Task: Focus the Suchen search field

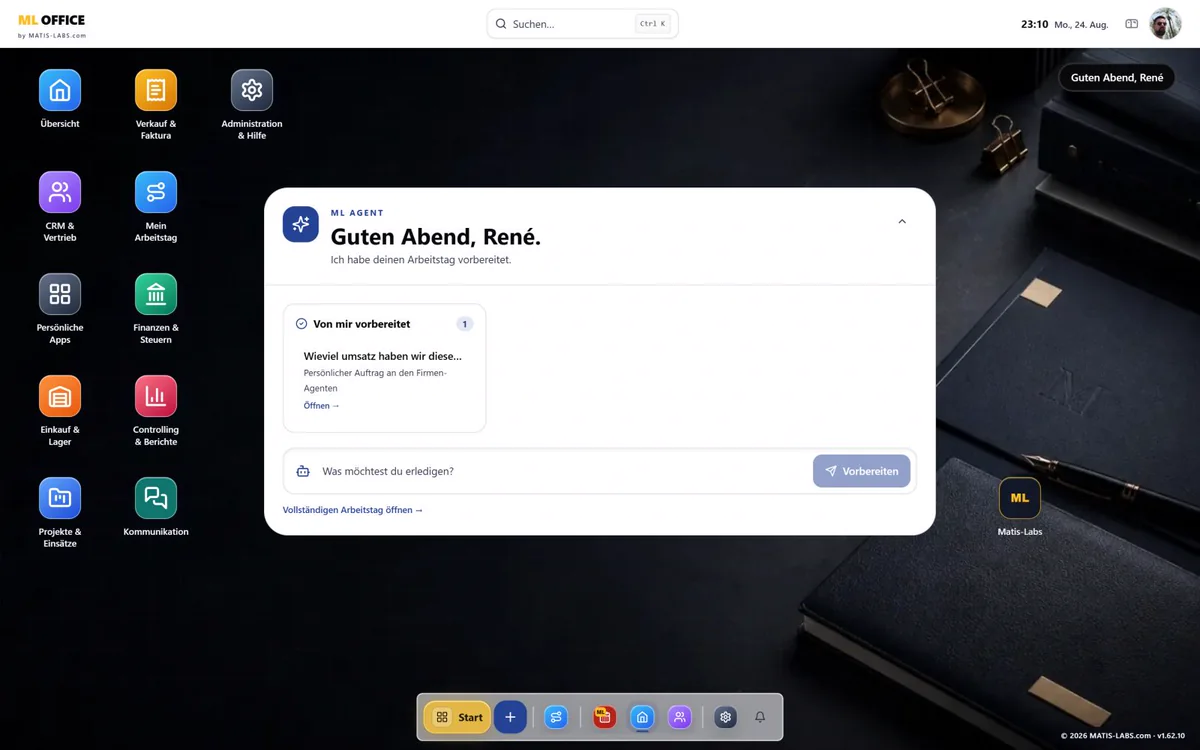Action: click(x=583, y=24)
